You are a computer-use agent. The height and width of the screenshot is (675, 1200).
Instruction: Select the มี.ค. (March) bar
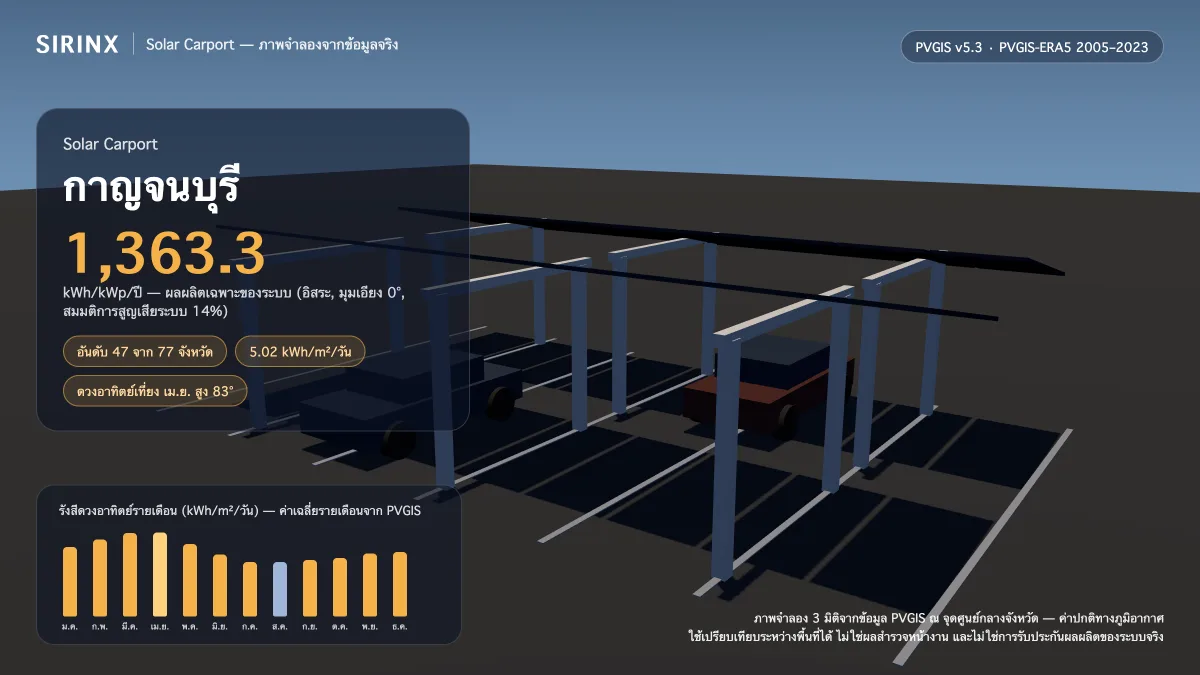click(130, 575)
